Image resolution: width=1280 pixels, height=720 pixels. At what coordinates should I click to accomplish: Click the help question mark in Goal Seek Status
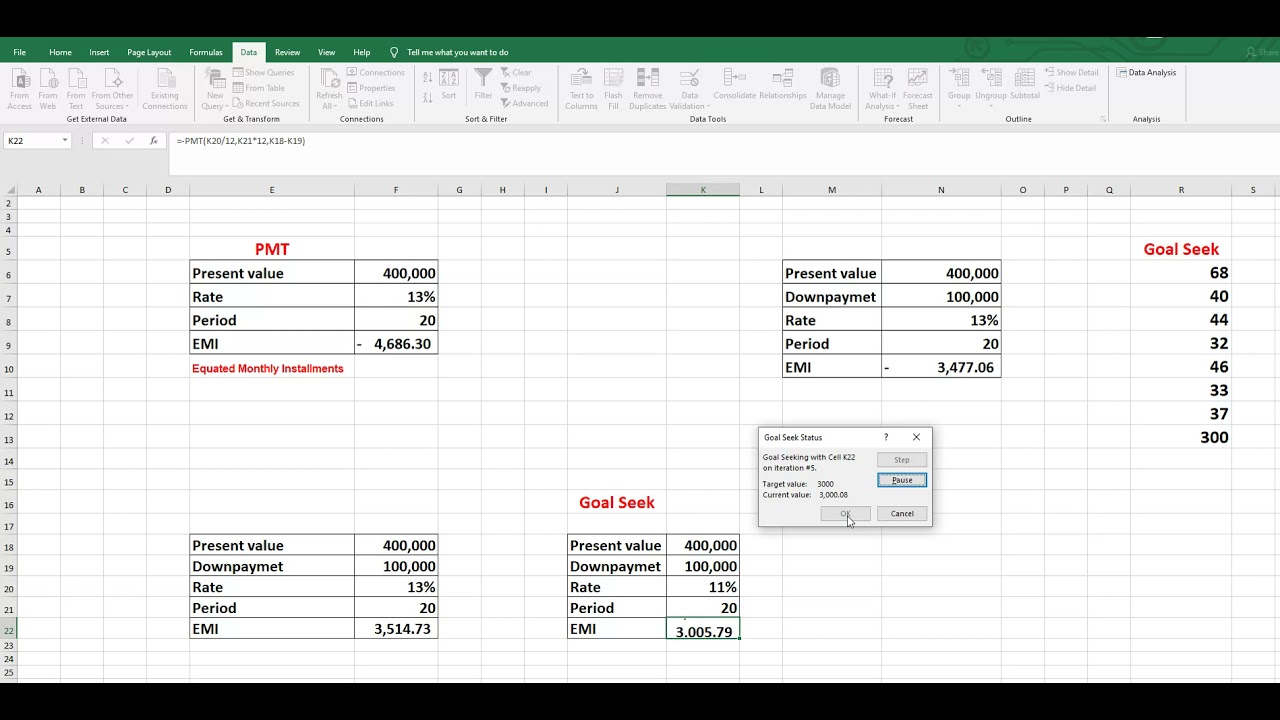pyautogui.click(x=885, y=437)
